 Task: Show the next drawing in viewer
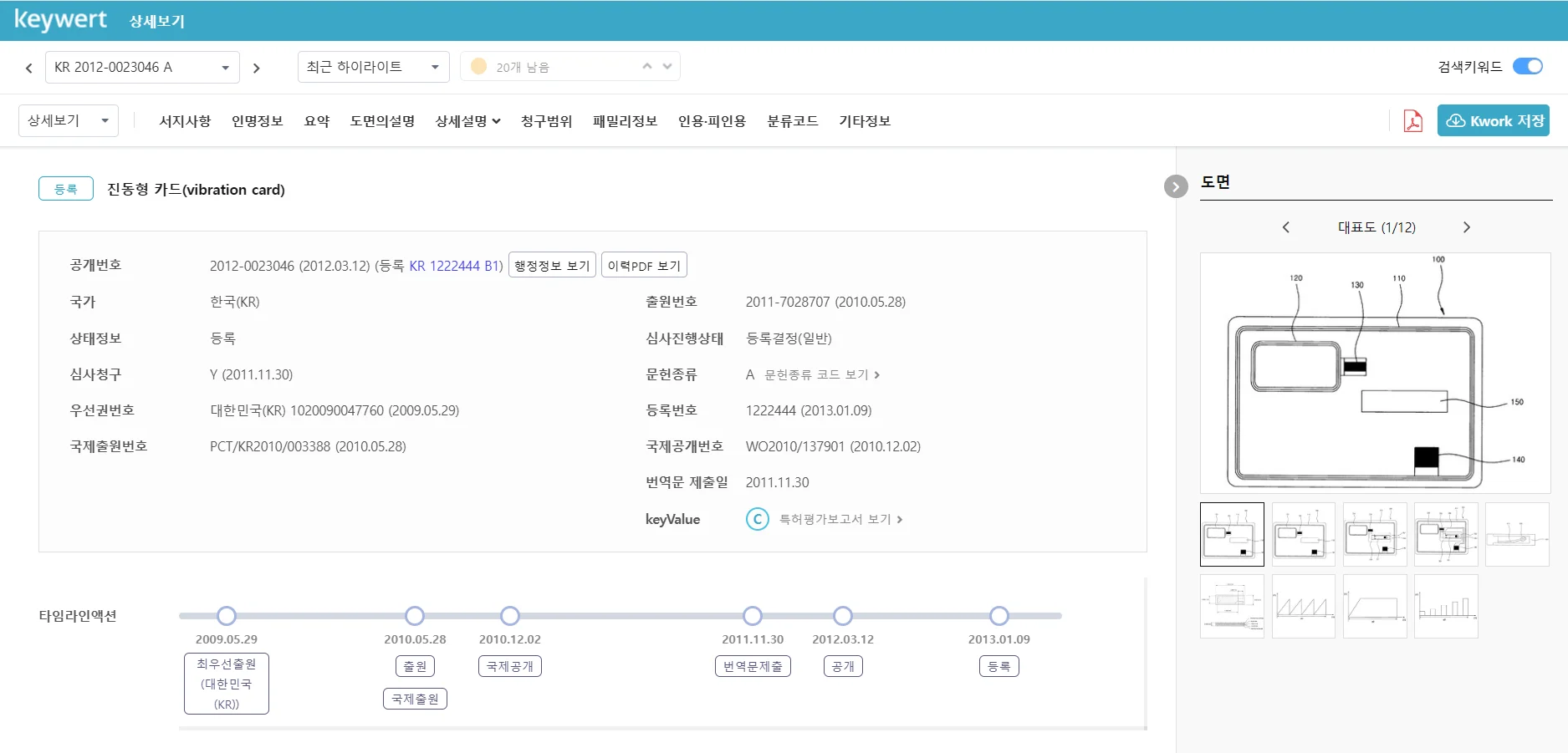(x=1466, y=227)
